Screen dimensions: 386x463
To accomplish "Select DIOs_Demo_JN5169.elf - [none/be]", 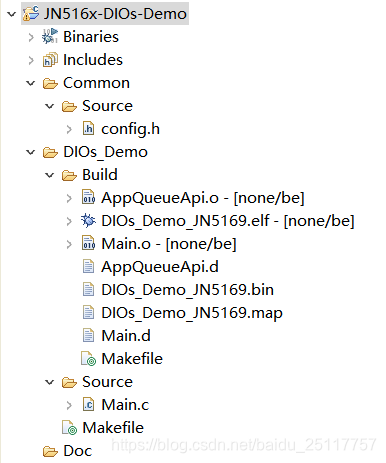I will click(x=228, y=221).
